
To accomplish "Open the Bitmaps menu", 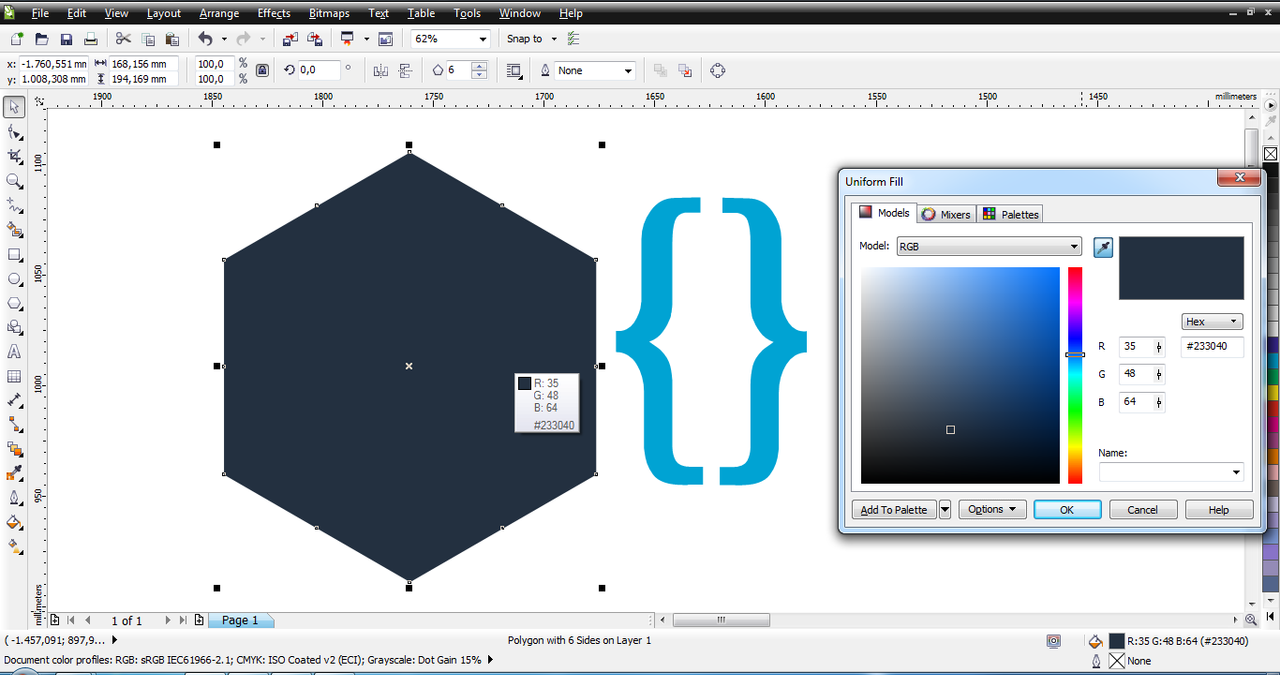I will point(329,13).
